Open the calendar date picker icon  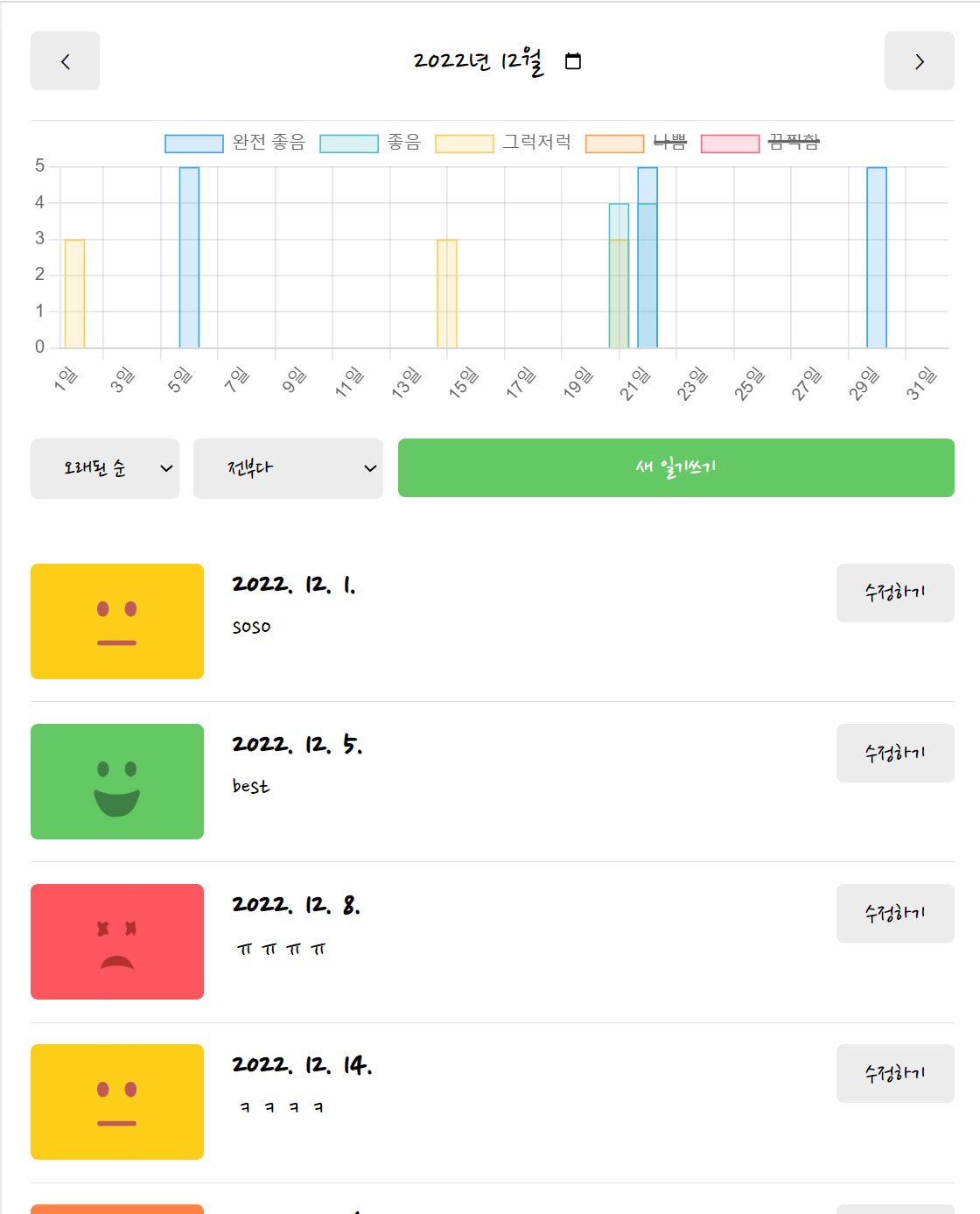point(573,60)
